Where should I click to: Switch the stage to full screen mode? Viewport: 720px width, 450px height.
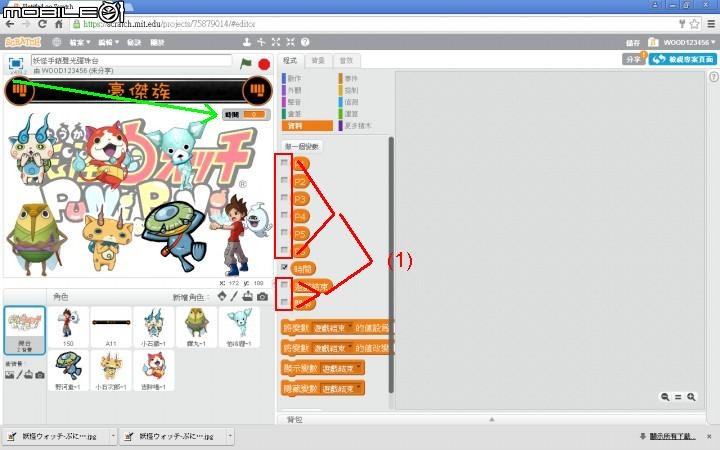(16, 63)
